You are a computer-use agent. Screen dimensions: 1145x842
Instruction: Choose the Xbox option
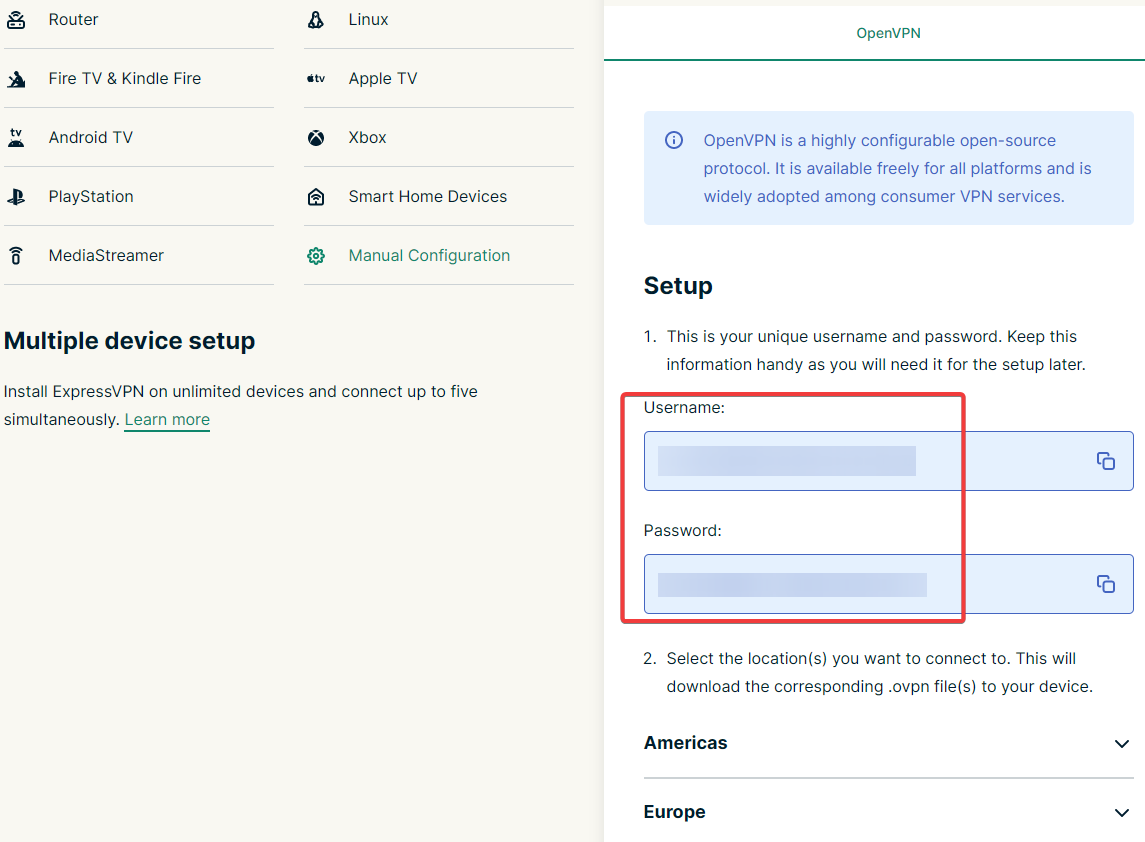pyautogui.click(x=438, y=137)
